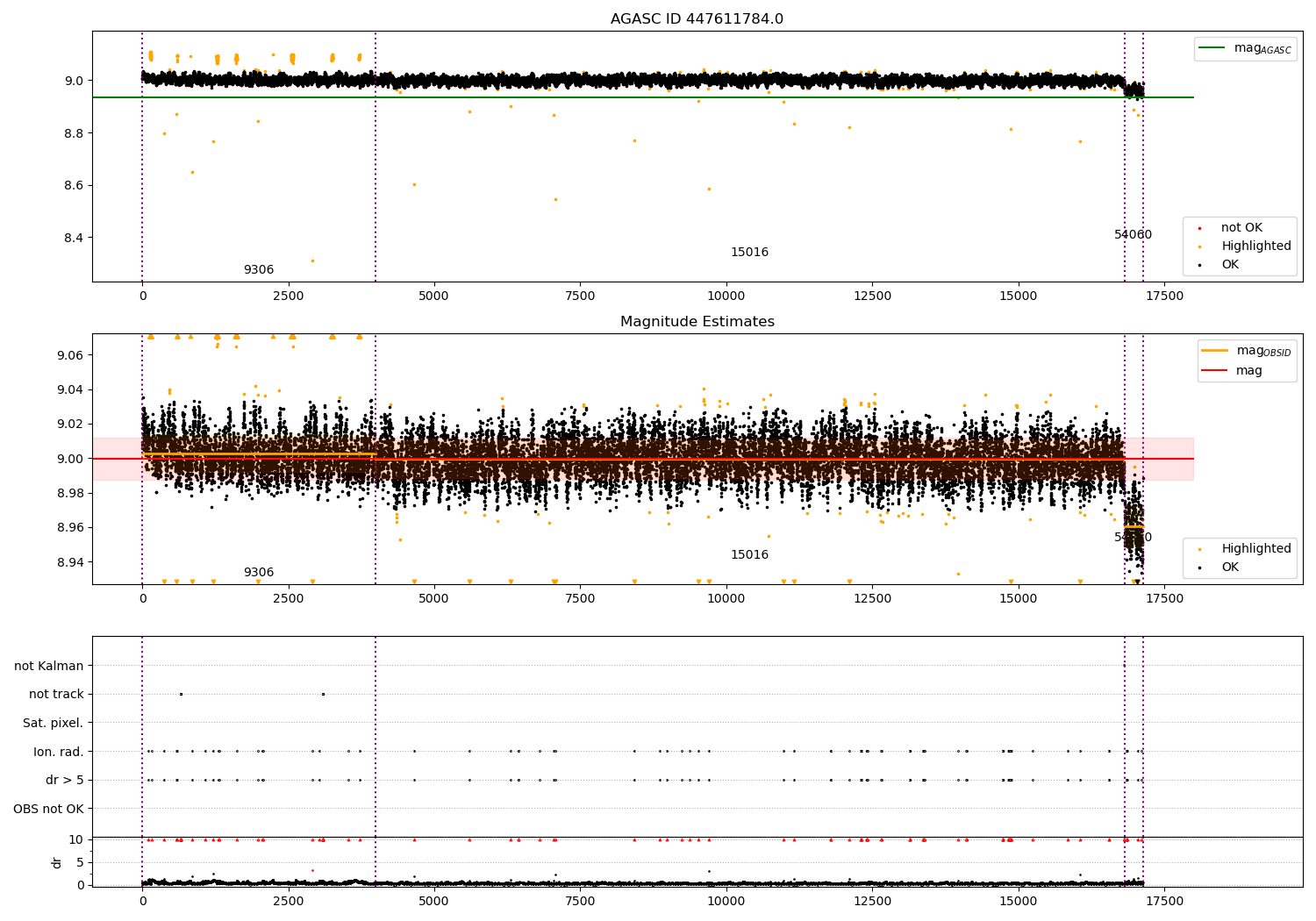Click the 15000 x-tick under Magnitude Estimates plot
Viewport: 1316px width, 921px height.
tap(1018, 599)
